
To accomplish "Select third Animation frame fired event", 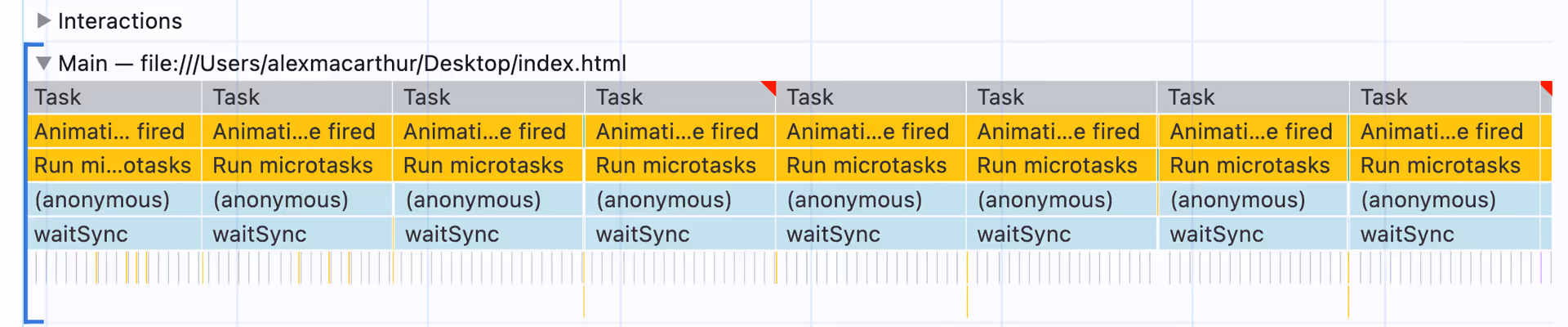I will tap(488, 132).
